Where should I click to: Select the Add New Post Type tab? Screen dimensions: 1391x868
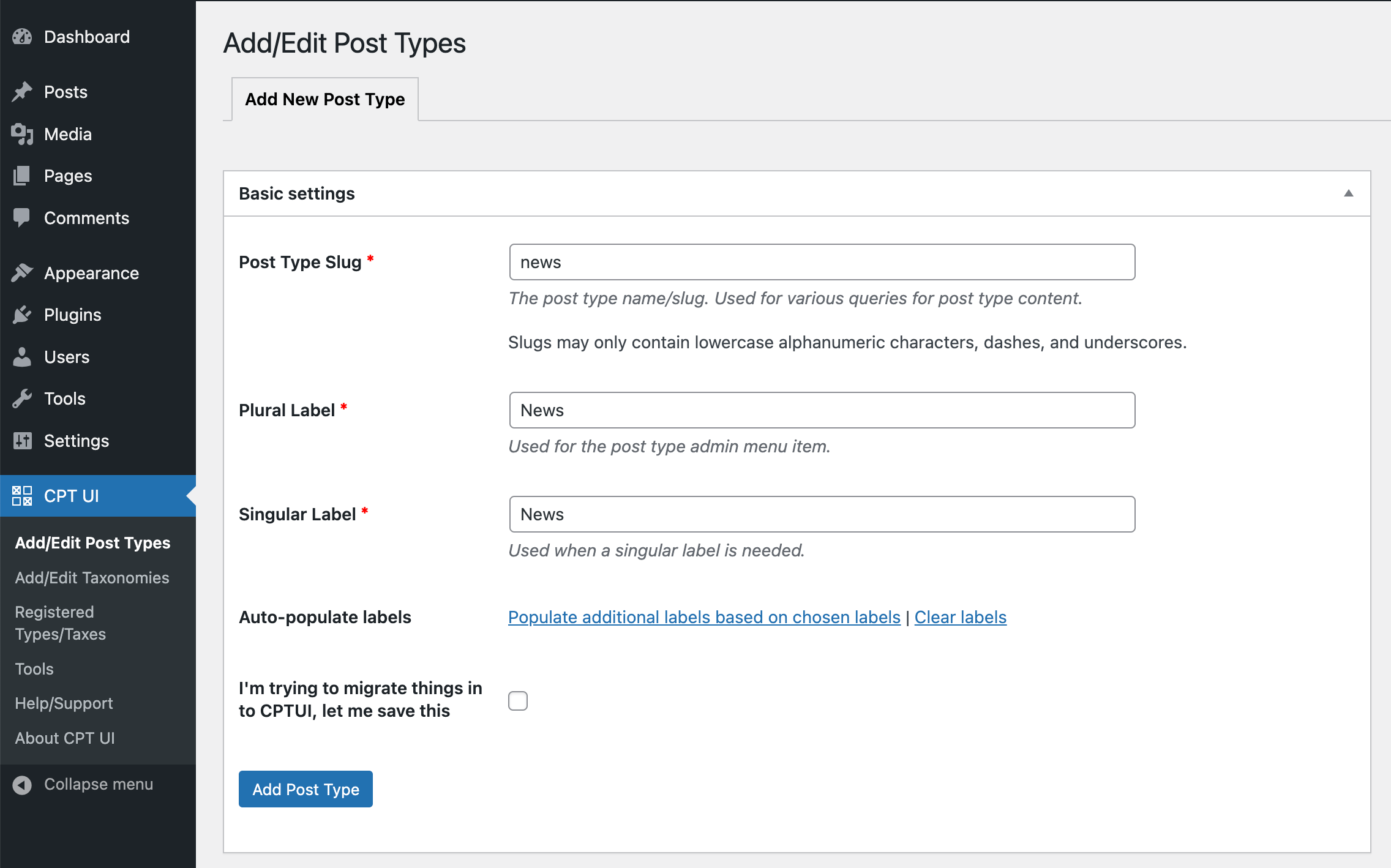coord(324,98)
